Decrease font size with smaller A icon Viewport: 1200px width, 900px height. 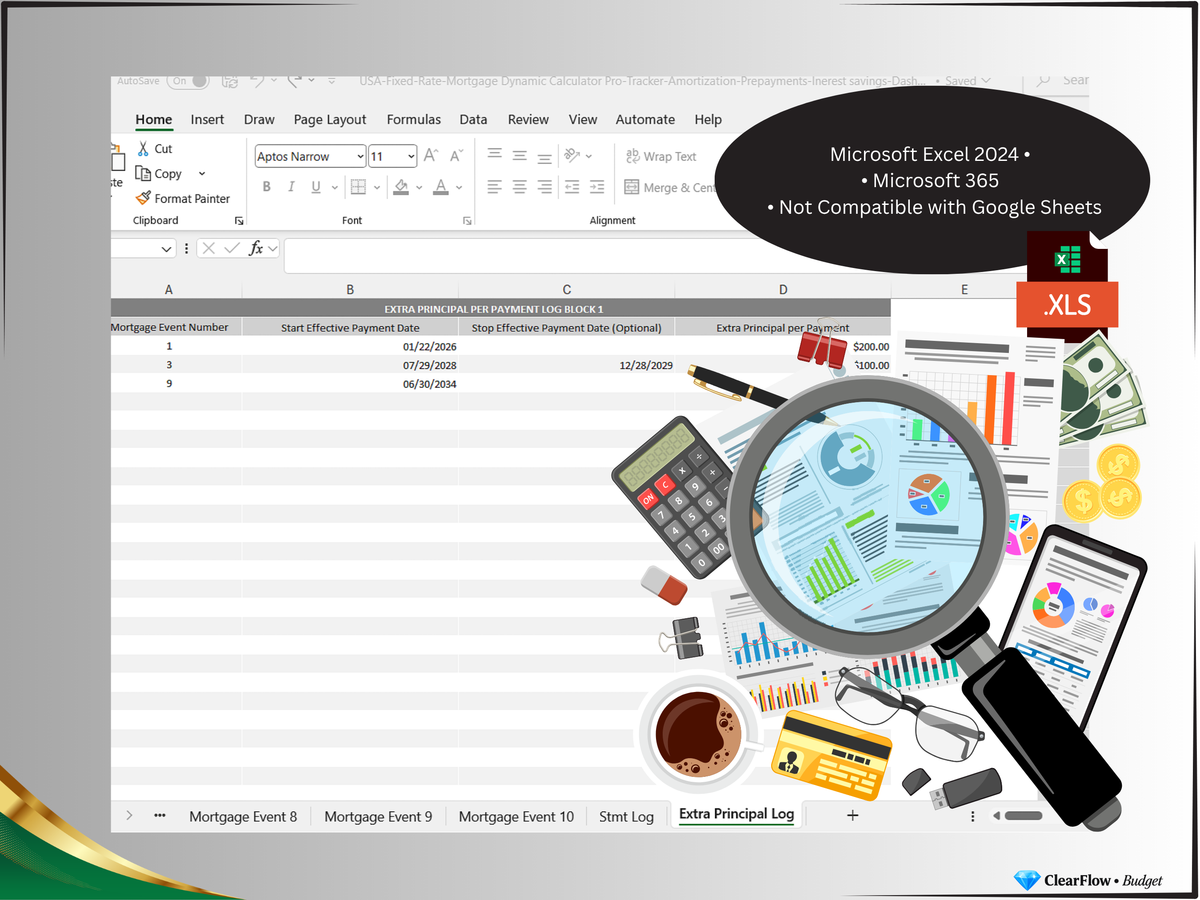[x=456, y=156]
